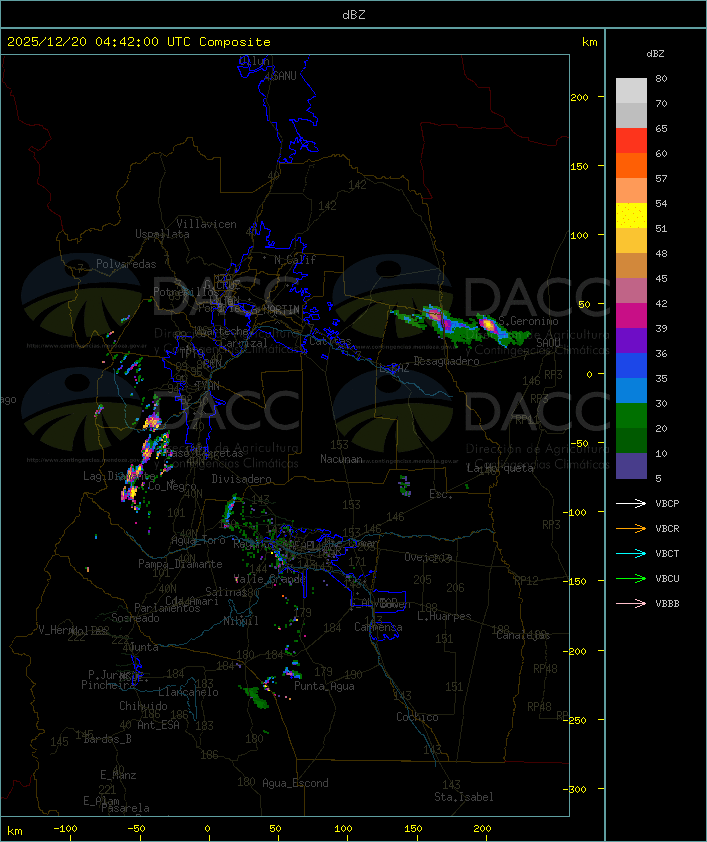Click the 'VBBB' legend label
The width and height of the screenshot is (707, 842).
click(x=667, y=604)
